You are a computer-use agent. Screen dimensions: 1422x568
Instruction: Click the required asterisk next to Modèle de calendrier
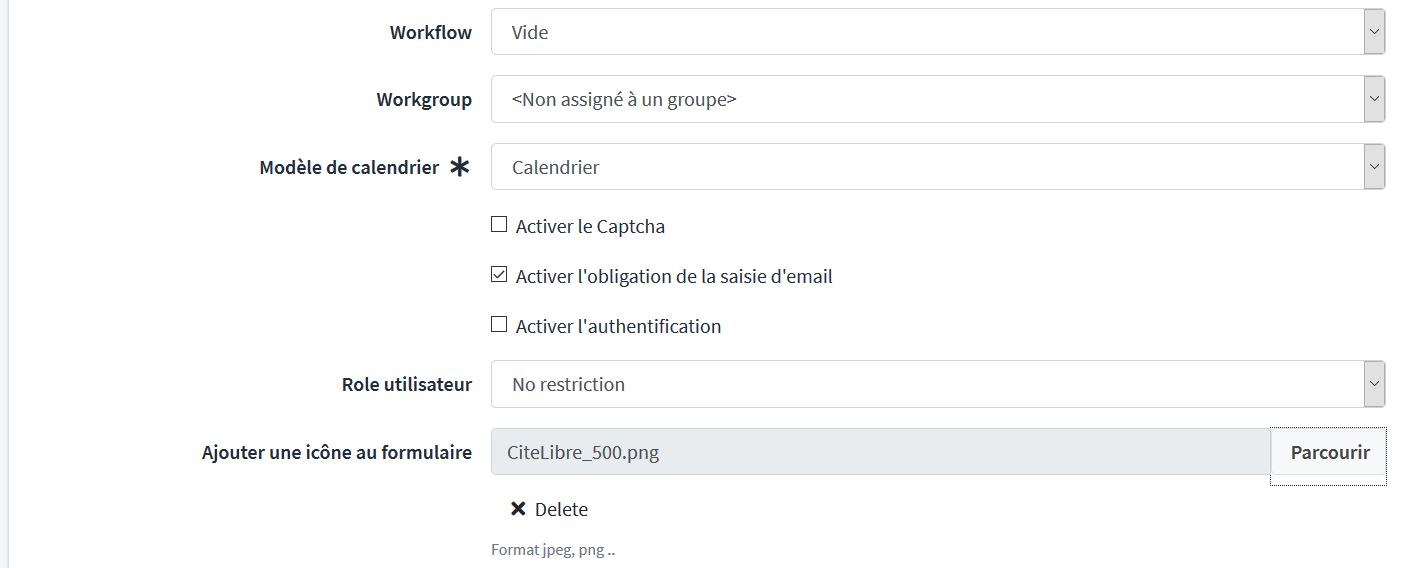[459, 167]
